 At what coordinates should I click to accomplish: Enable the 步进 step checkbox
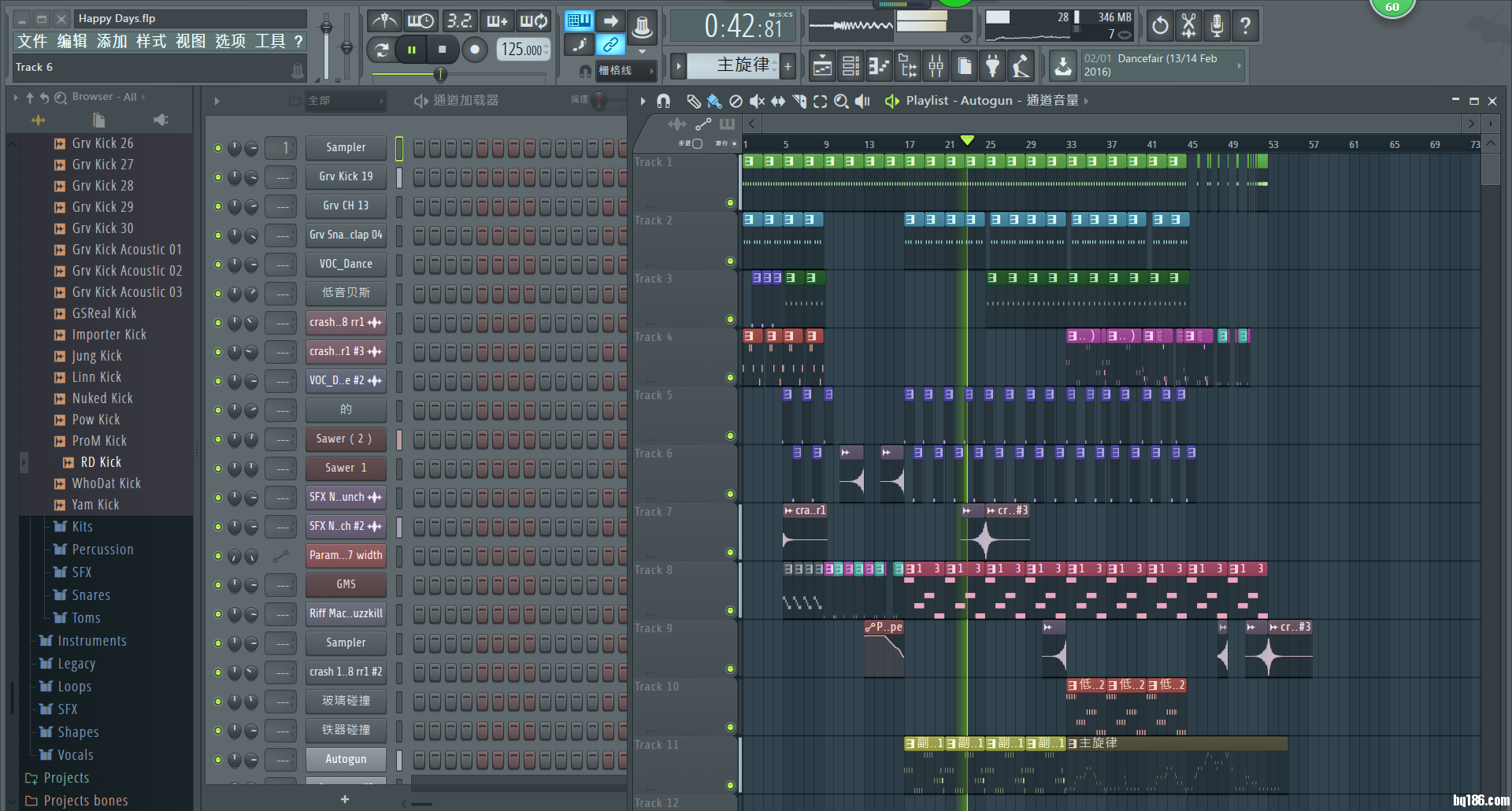click(697, 144)
